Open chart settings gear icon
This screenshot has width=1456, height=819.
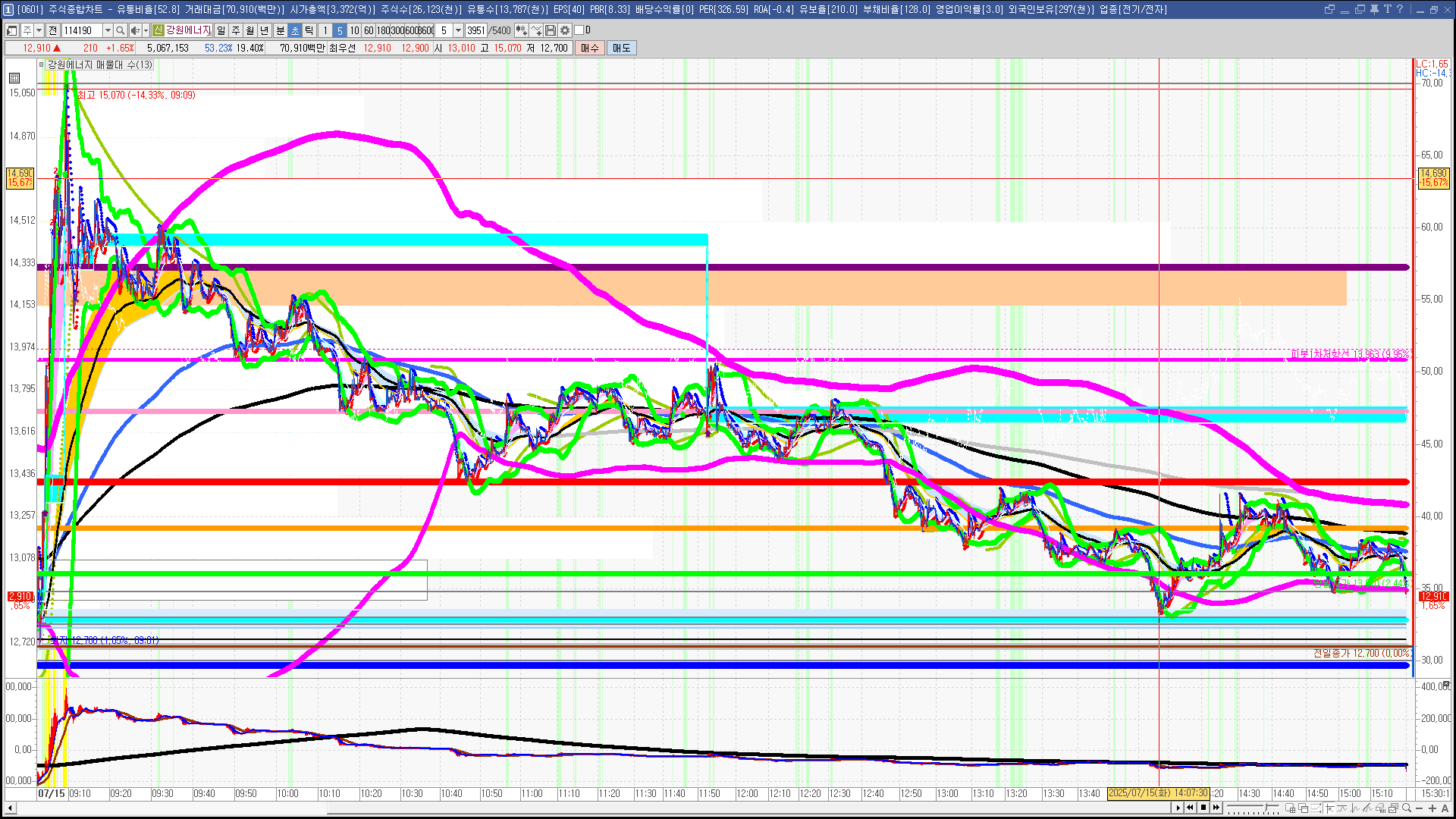pos(565,30)
